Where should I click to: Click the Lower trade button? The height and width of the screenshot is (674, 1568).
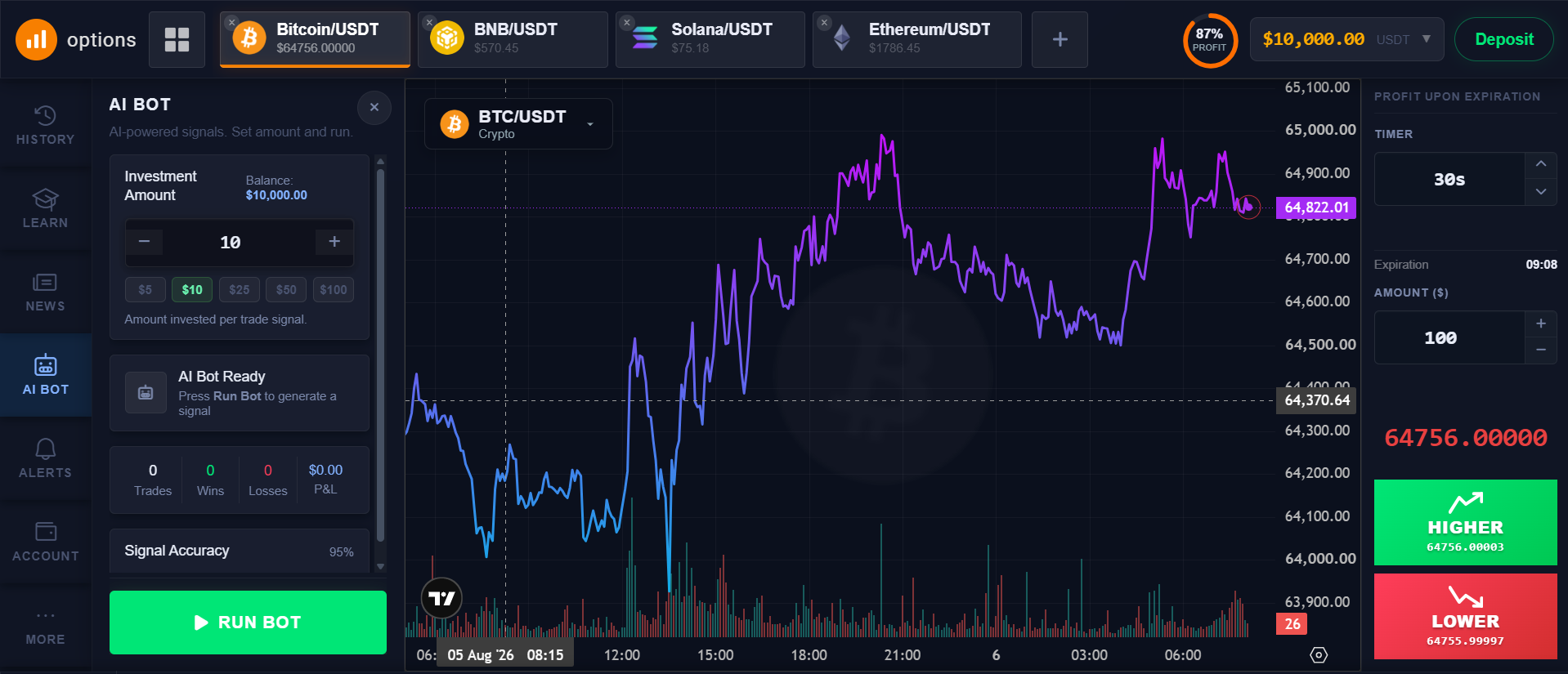pyautogui.click(x=1466, y=616)
